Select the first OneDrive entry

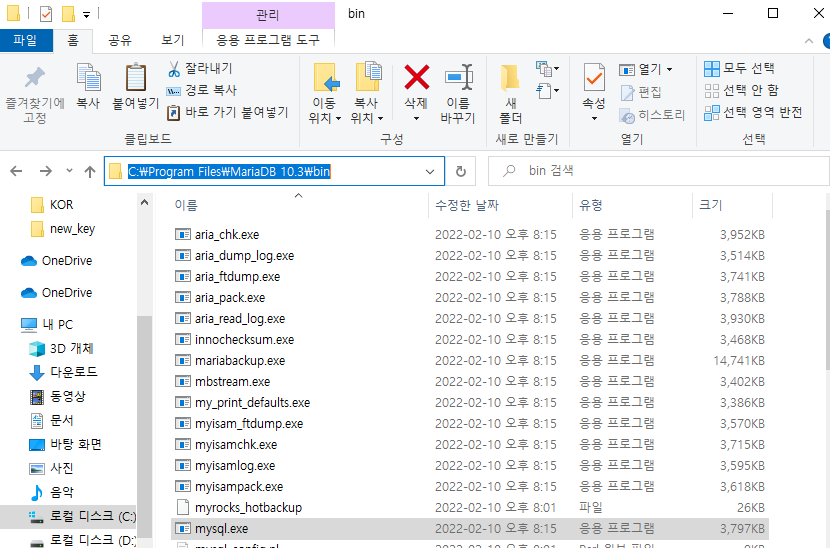click(57, 260)
